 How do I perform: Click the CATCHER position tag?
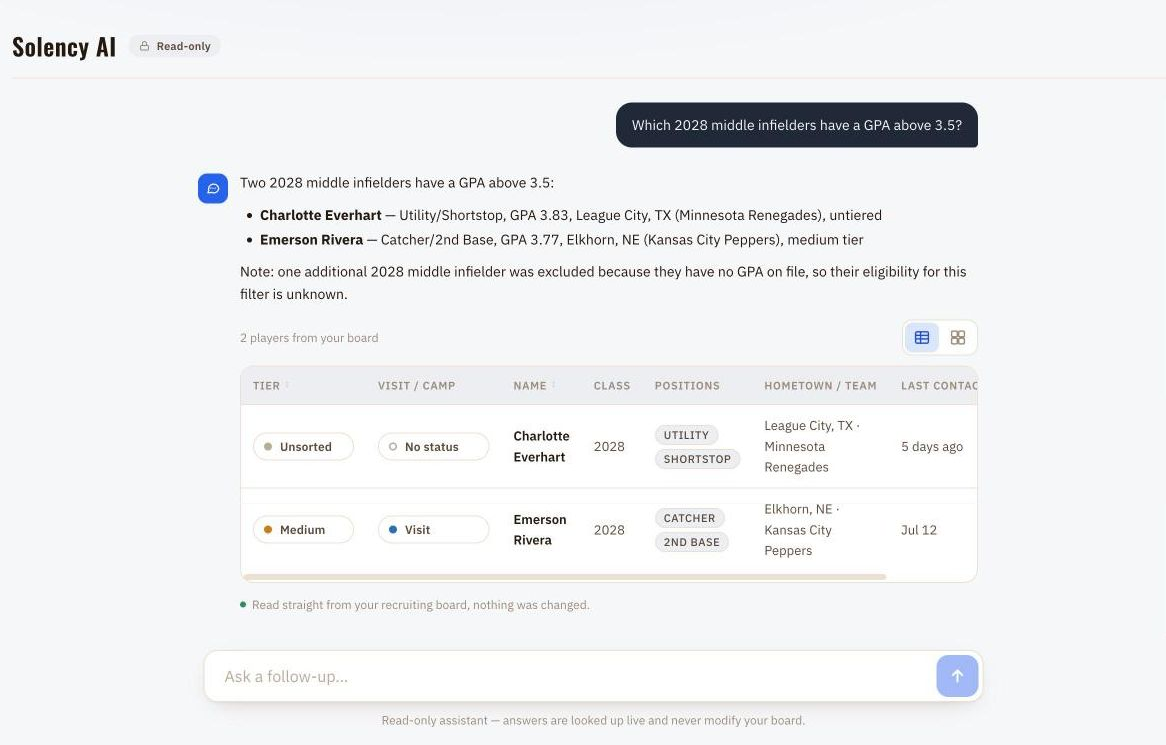689,518
